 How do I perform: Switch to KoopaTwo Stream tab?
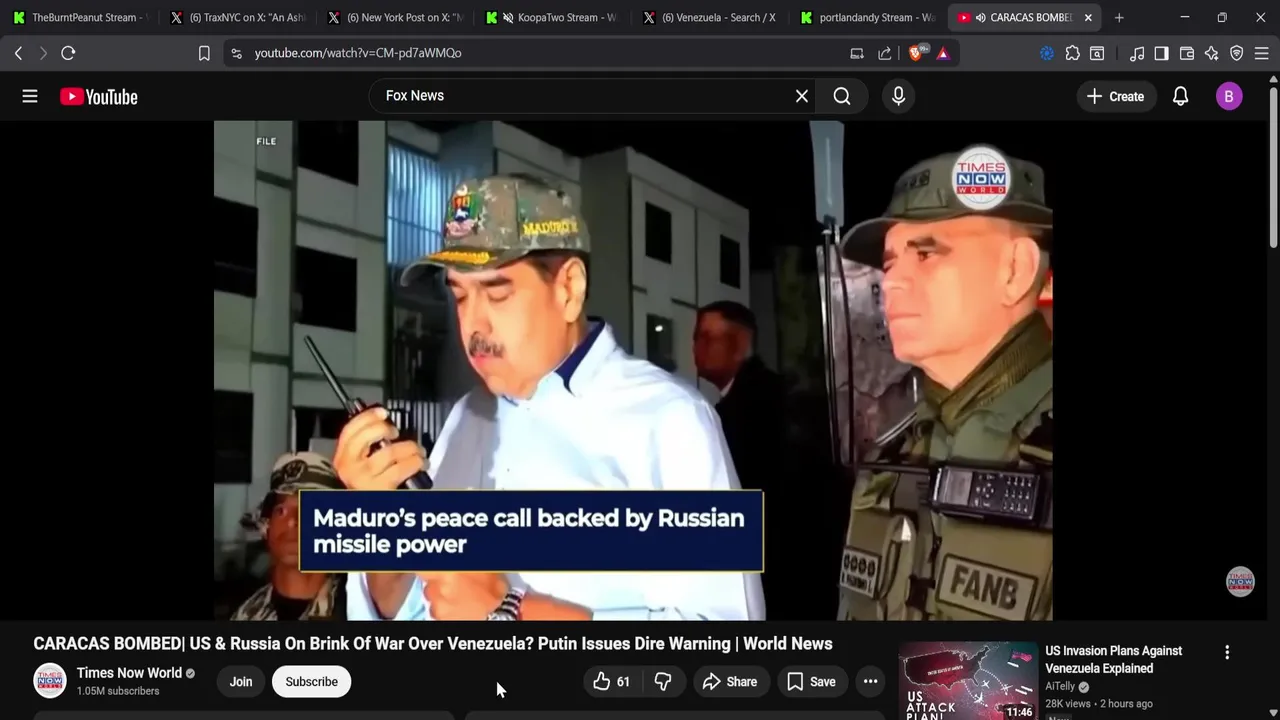pyautogui.click(x=554, y=17)
